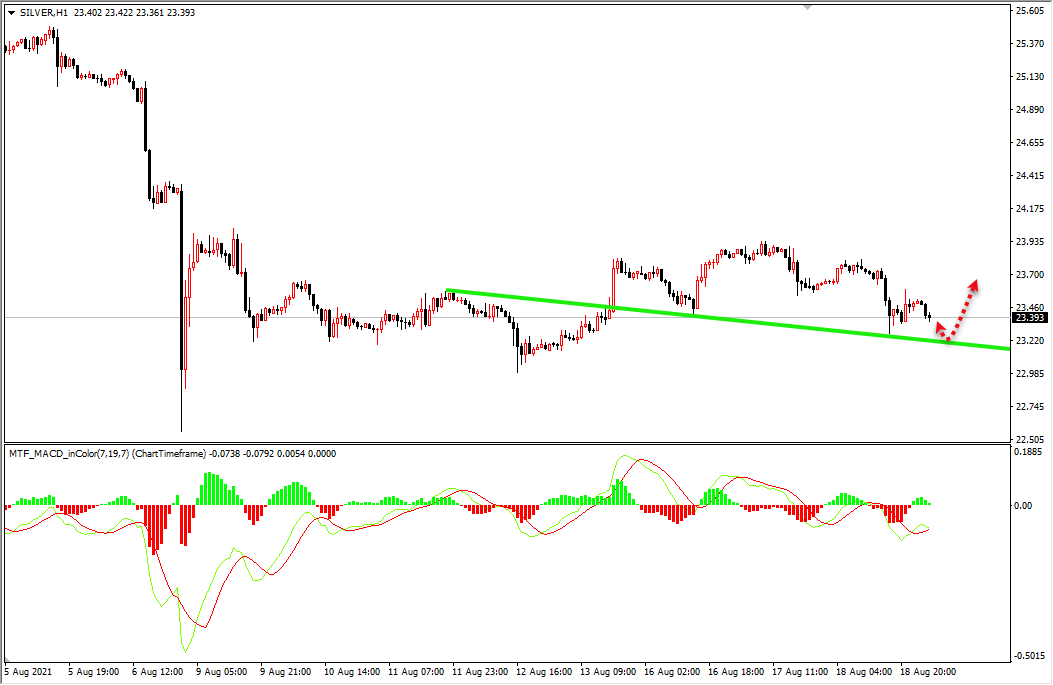Image resolution: width=1053 pixels, height=685 pixels.
Task: Open the dropdown triangle beside SILVER,H1
Action: tap(11, 13)
